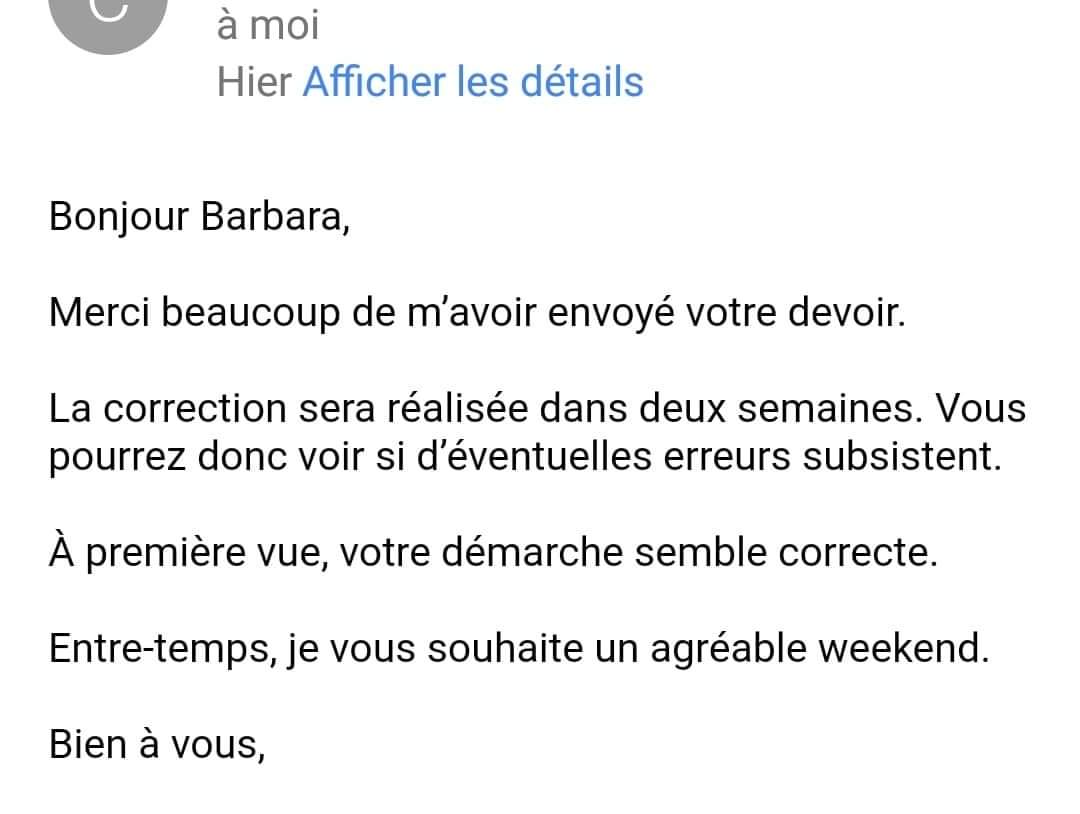Click the 'Bonjour Barbara,' greeting line

[x=200, y=218]
